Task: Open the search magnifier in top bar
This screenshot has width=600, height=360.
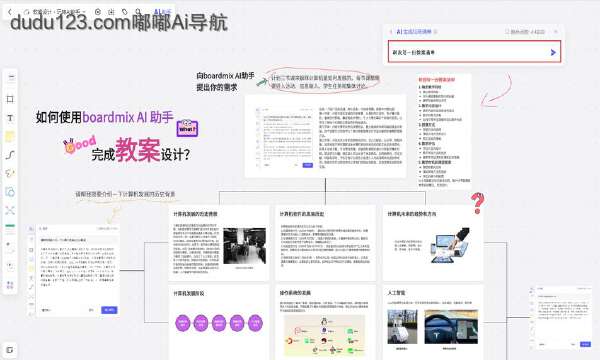Action: coord(138,12)
